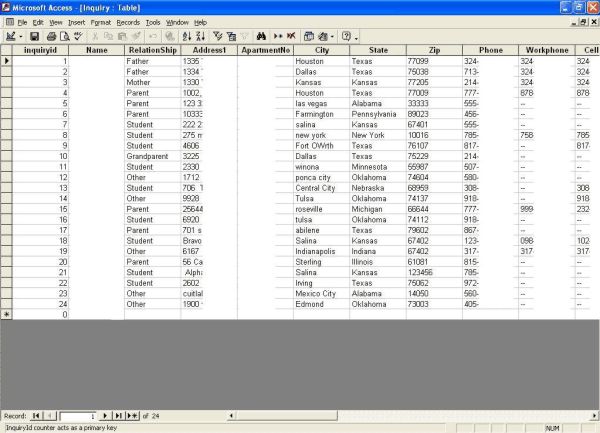Open the Toolbar Options arrow after Help
Image resolution: width=600 pixels, height=433 pixels.
[x=356, y=37]
